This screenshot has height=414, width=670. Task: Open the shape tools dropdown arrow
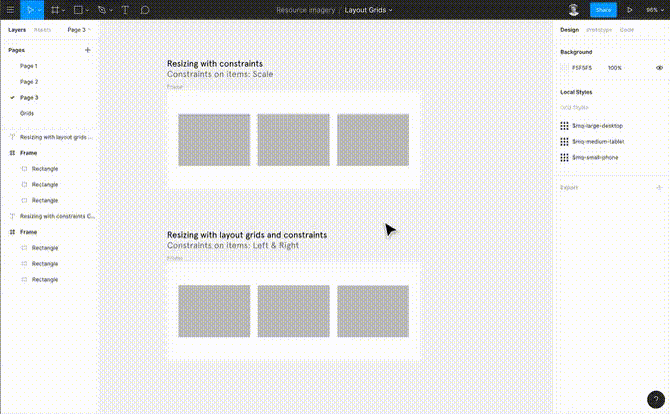point(87,10)
